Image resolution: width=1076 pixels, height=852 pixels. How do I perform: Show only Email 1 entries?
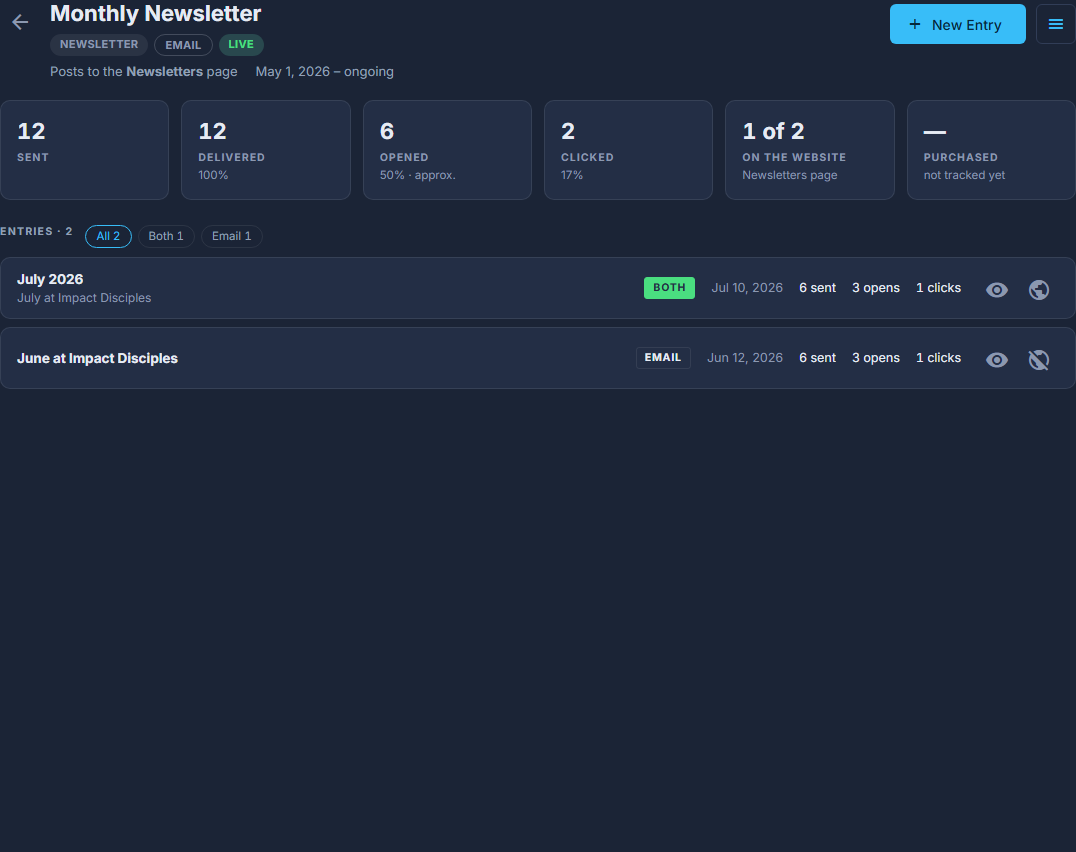[232, 236]
